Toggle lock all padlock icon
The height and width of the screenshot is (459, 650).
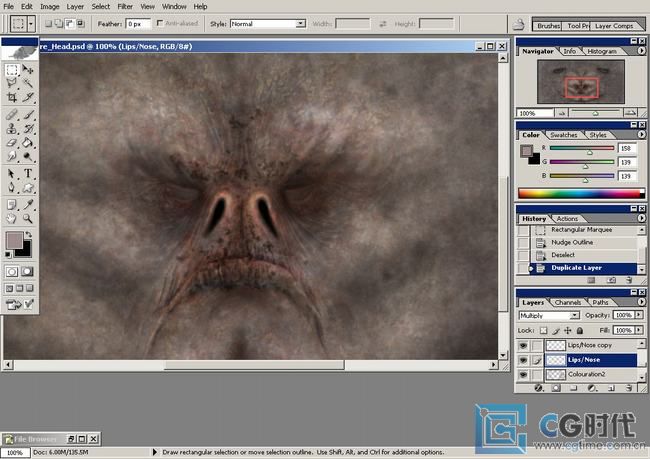pos(580,330)
